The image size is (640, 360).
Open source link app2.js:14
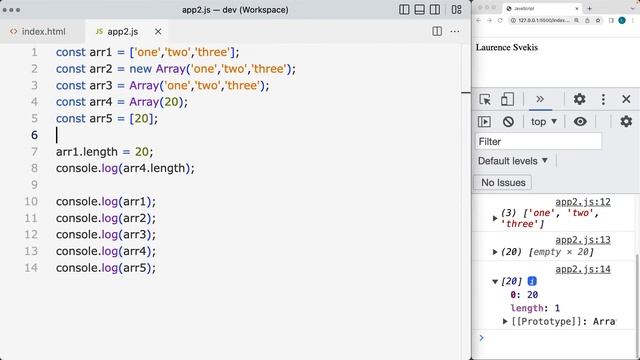point(583,269)
